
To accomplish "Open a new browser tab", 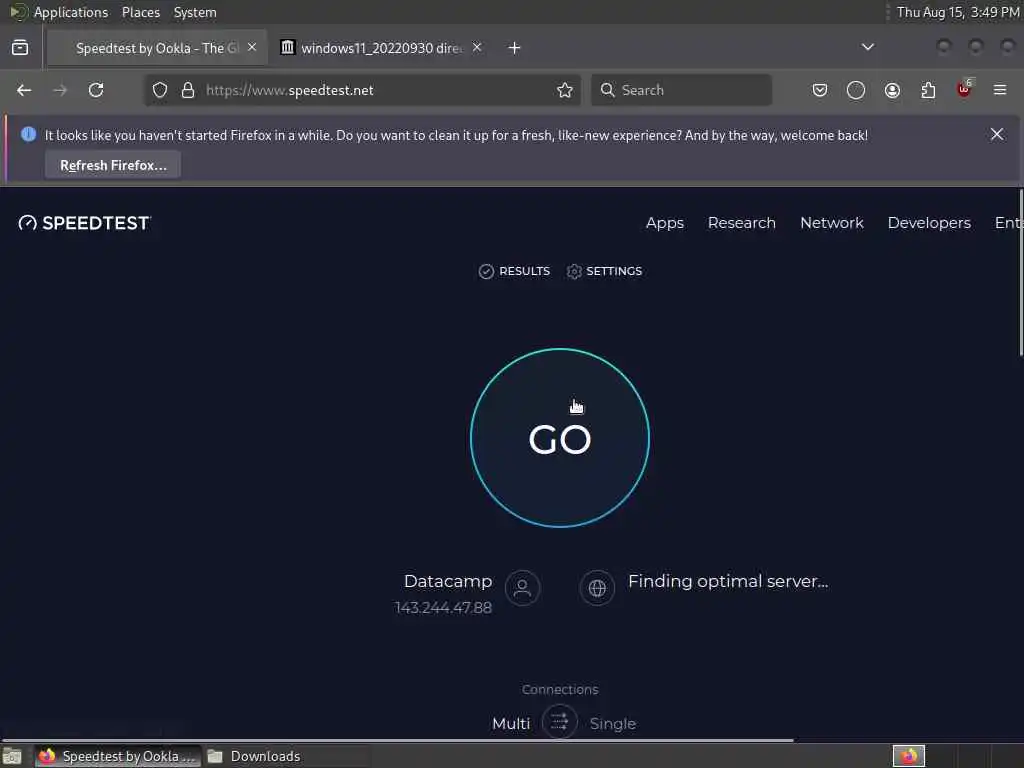I will point(515,48).
